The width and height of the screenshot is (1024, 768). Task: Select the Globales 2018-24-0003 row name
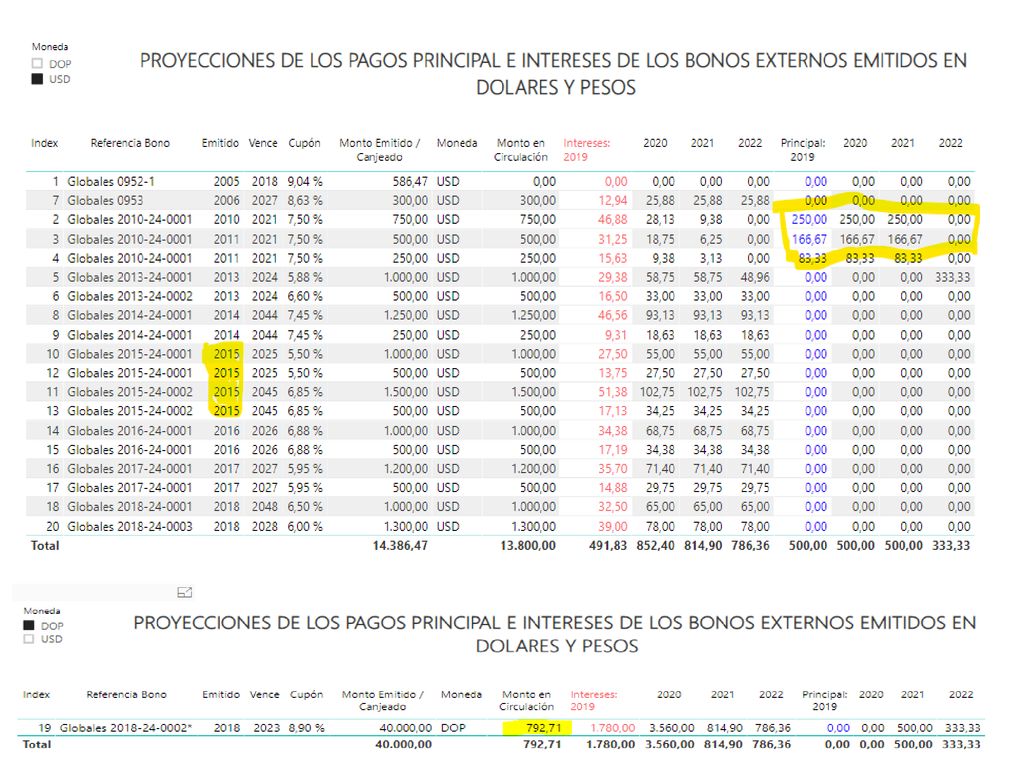click(x=130, y=526)
